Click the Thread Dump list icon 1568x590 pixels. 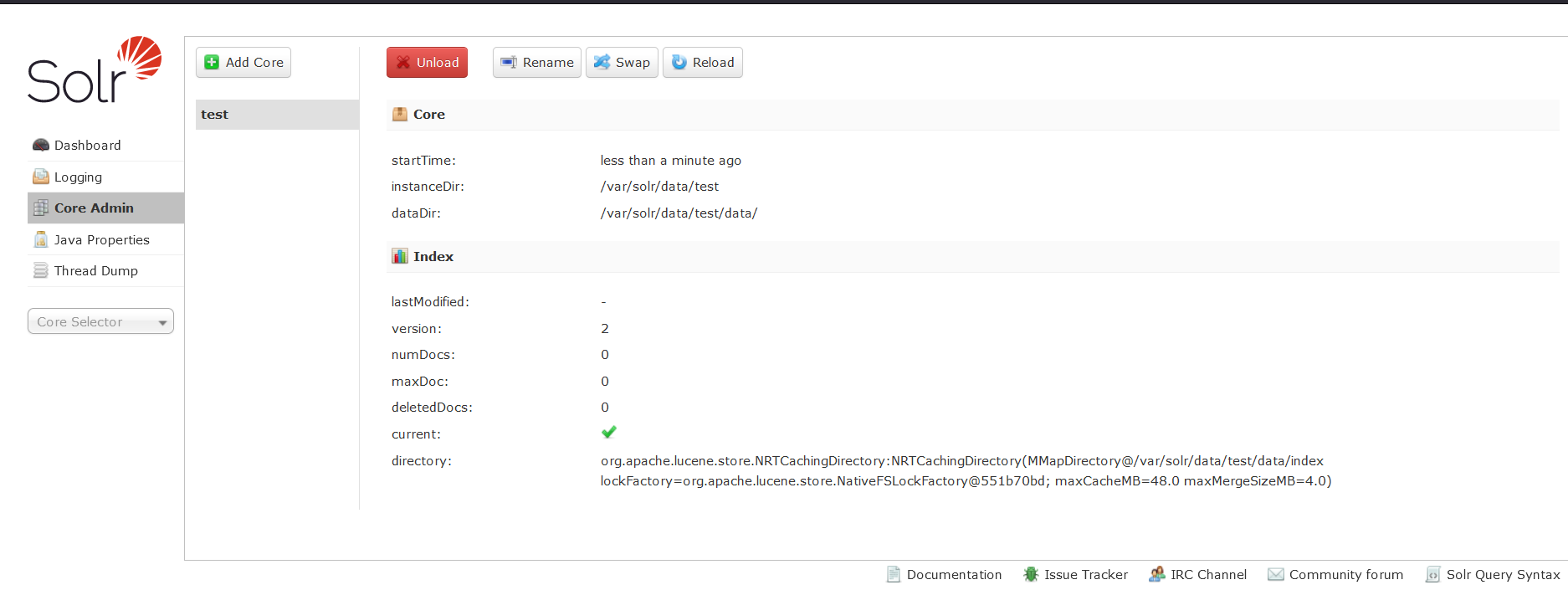pyautogui.click(x=41, y=271)
